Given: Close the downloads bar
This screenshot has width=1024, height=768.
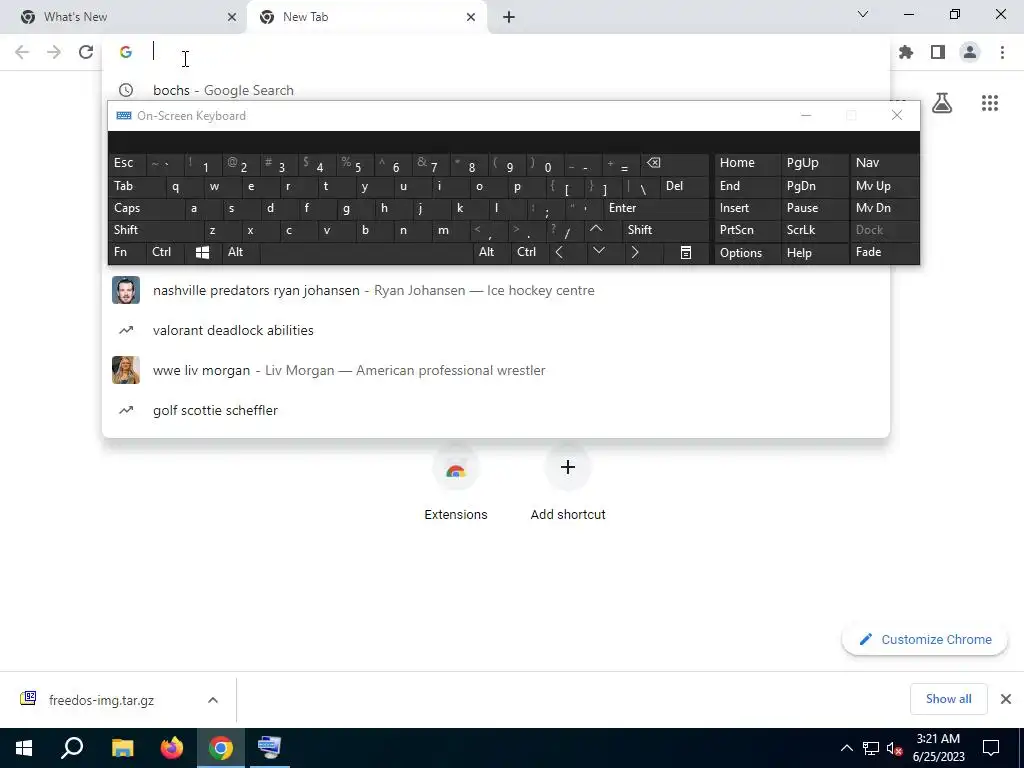Looking at the screenshot, I should pyautogui.click(x=1006, y=699).
